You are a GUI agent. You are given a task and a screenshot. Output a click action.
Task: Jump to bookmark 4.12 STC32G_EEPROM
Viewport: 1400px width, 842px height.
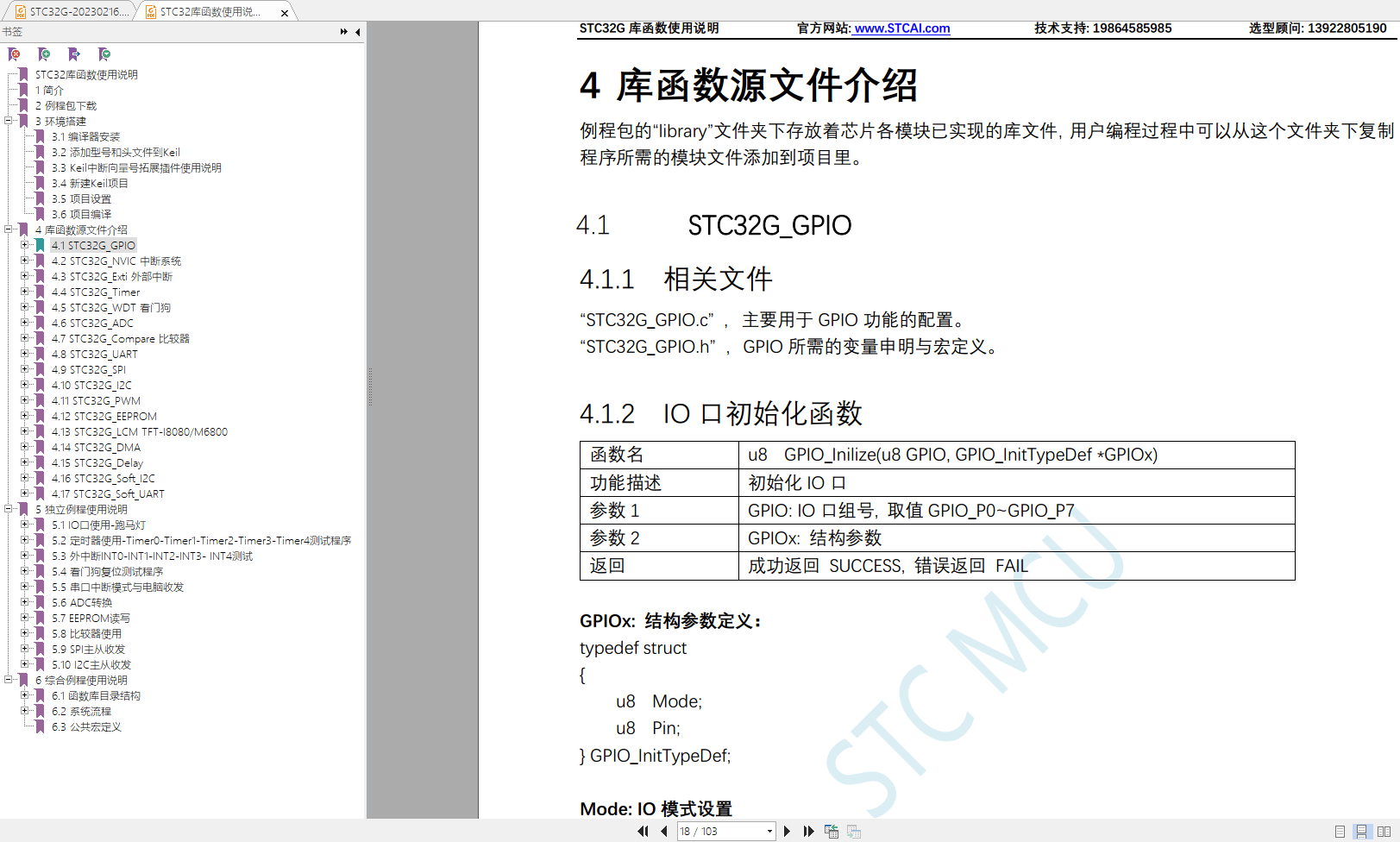[104, 416]
